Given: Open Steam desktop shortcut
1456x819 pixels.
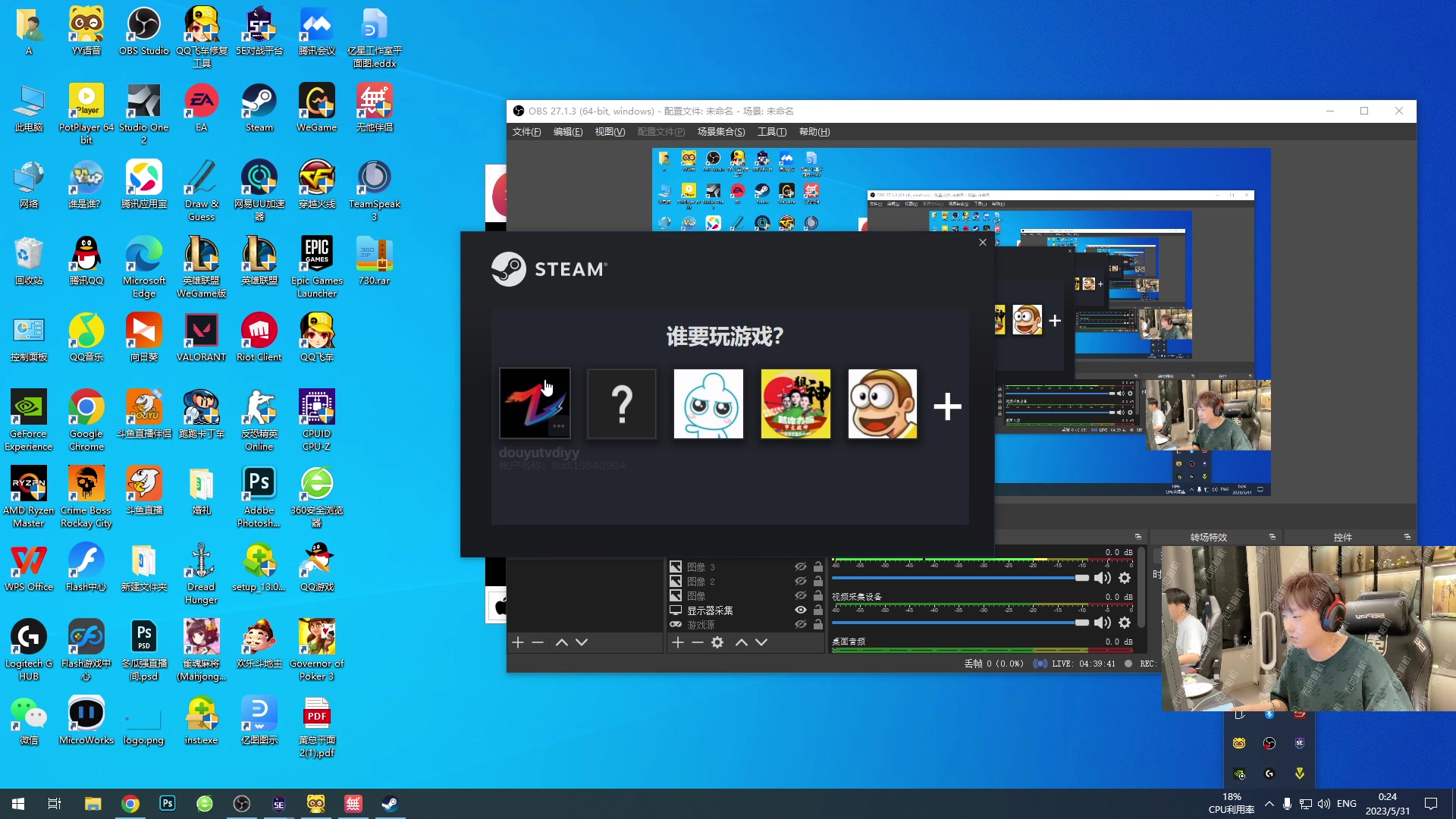Looking at the screenshot, I should coord(259,108).
